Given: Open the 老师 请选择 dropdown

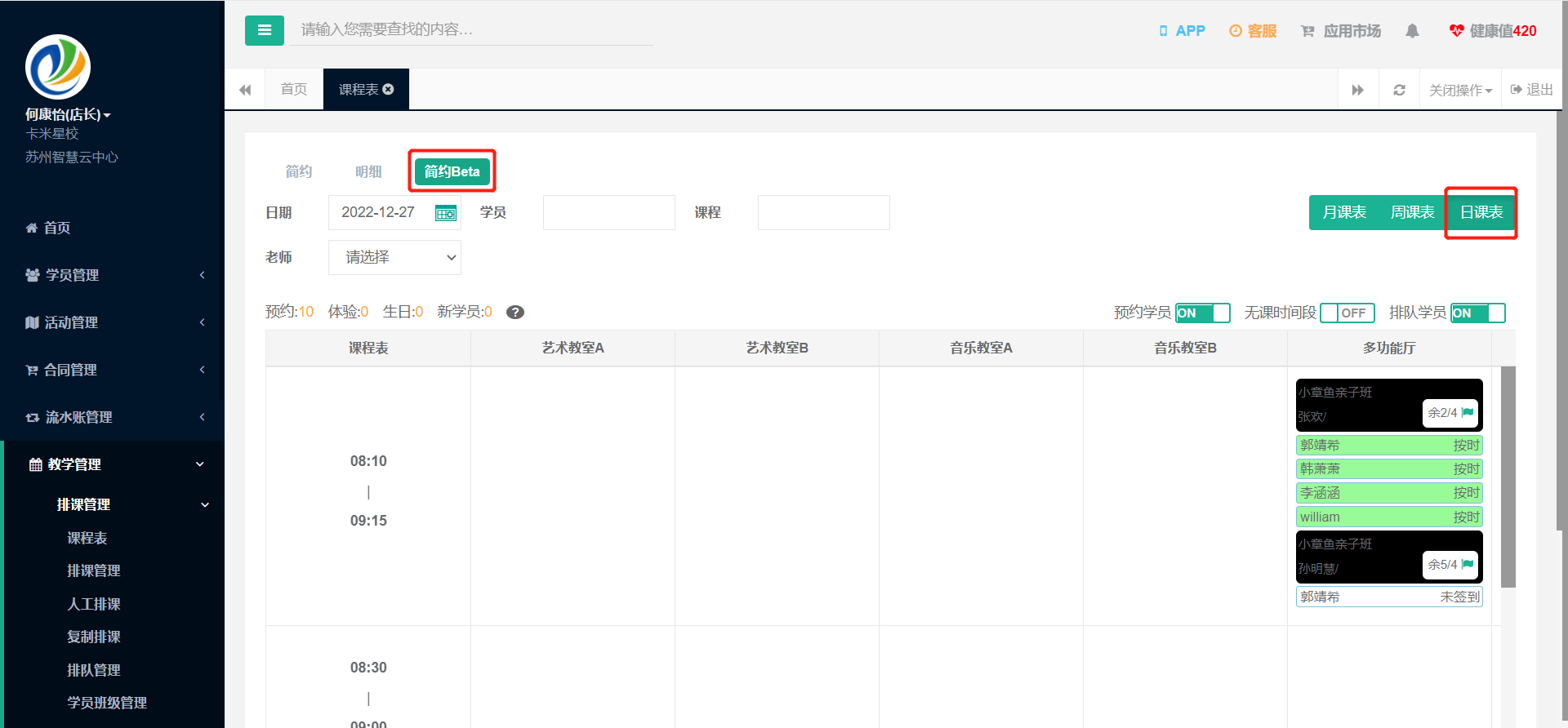Looking at the screenshot, I should tap(394, 257).
